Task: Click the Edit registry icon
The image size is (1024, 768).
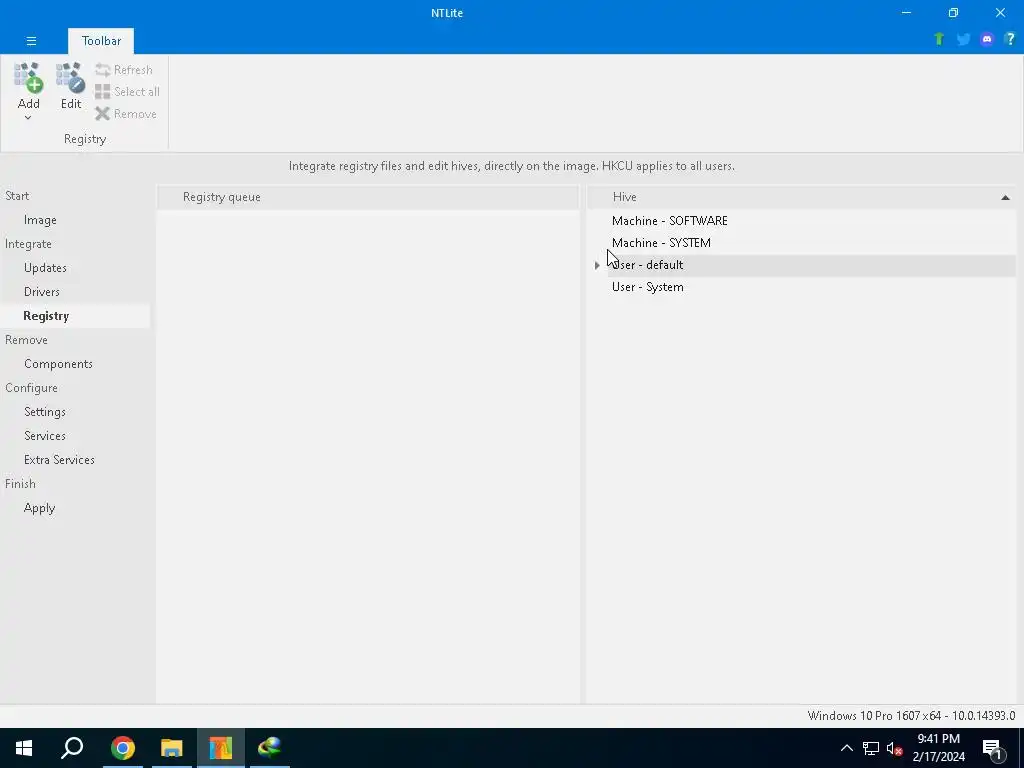Action: 71,78
